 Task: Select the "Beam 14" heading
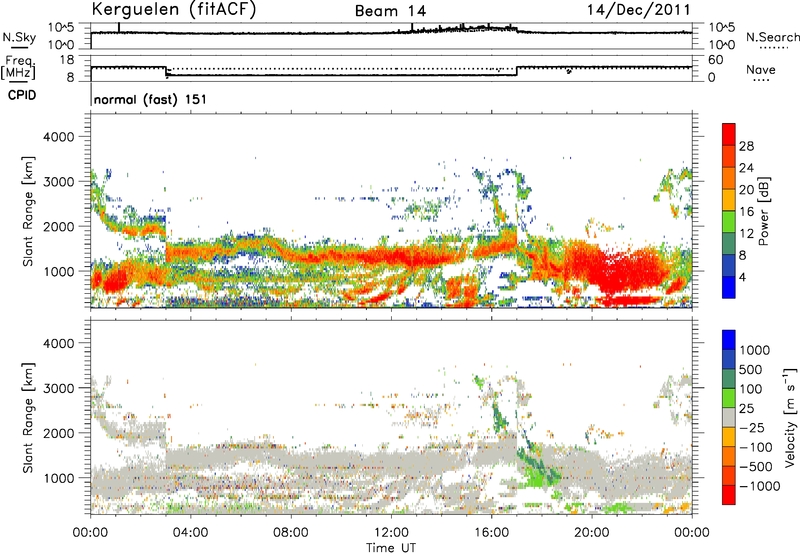click(390, 11)
